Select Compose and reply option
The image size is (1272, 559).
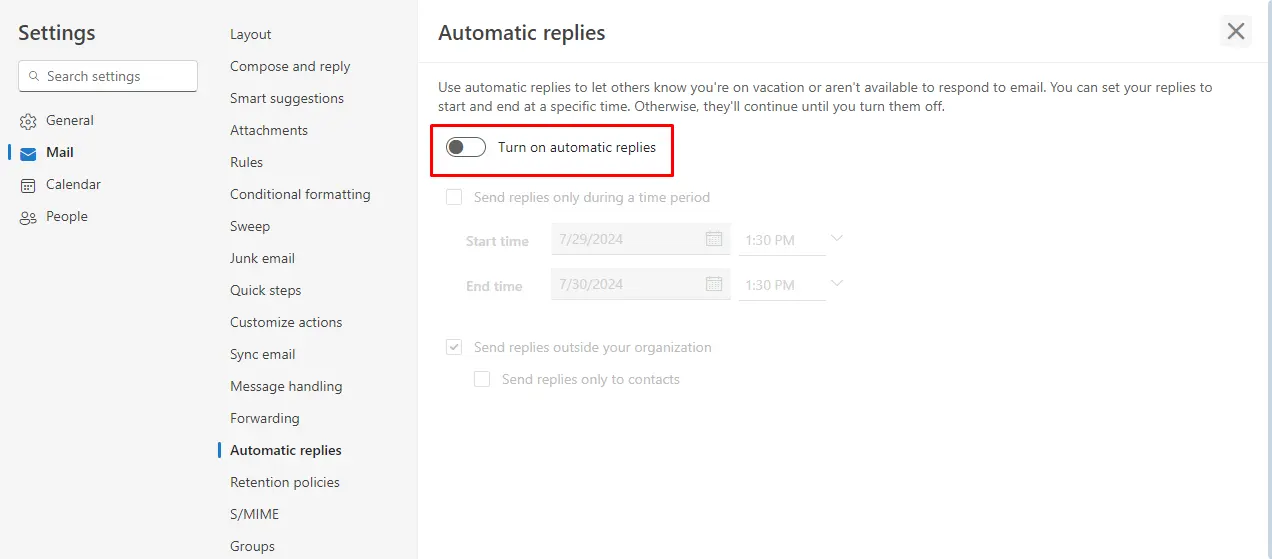pos(290,66)
